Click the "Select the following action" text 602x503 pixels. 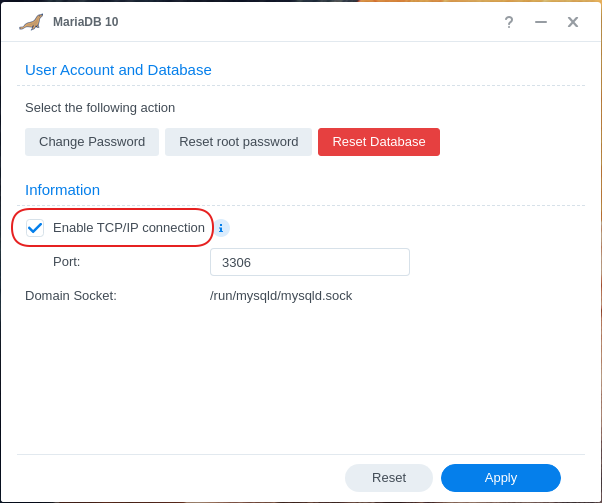(100, 108)
